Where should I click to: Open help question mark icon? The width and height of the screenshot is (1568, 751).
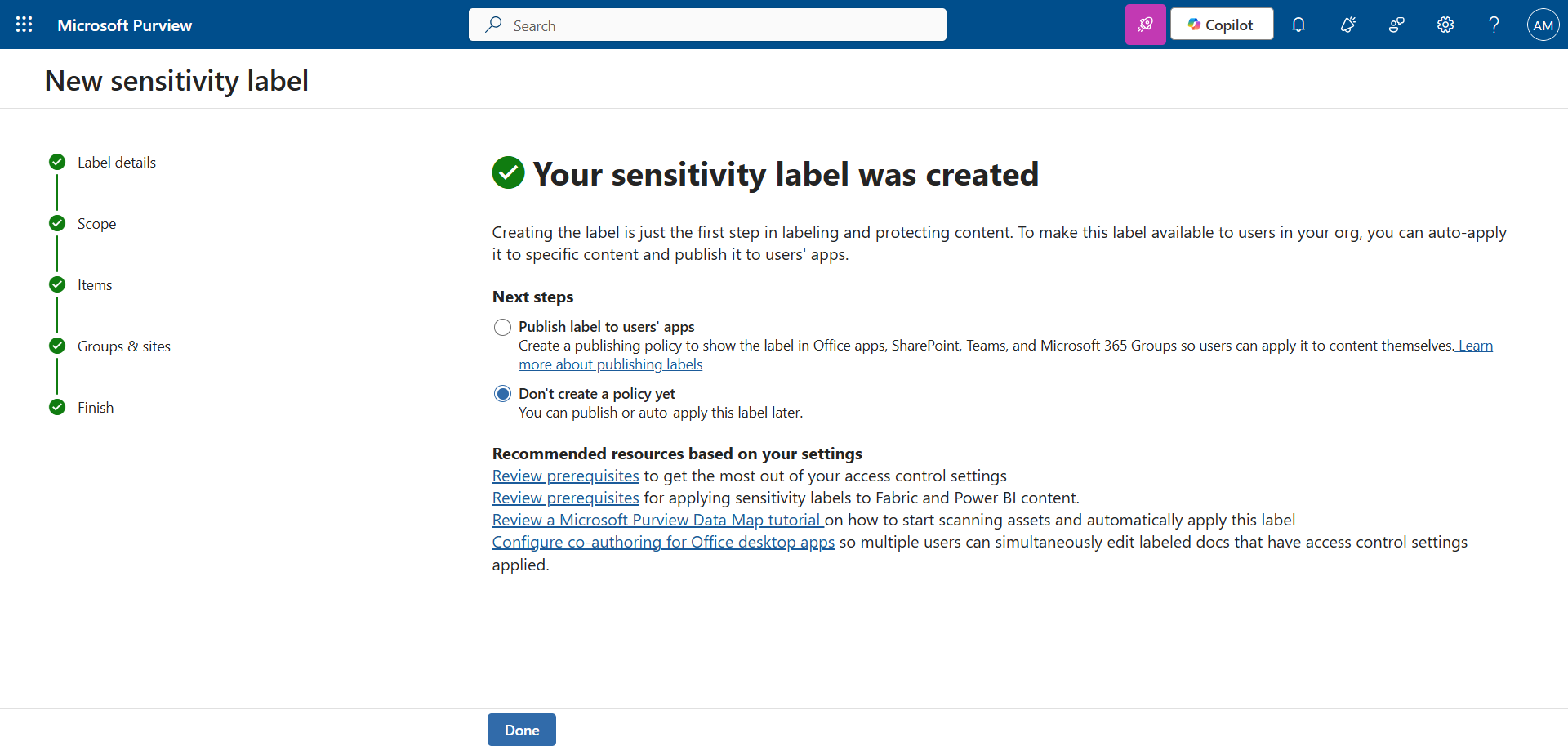[1494, 25]
